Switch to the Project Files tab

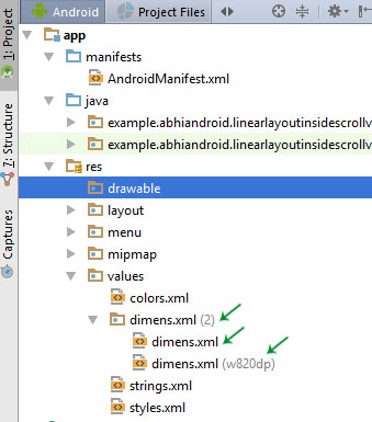coord(159,12)
